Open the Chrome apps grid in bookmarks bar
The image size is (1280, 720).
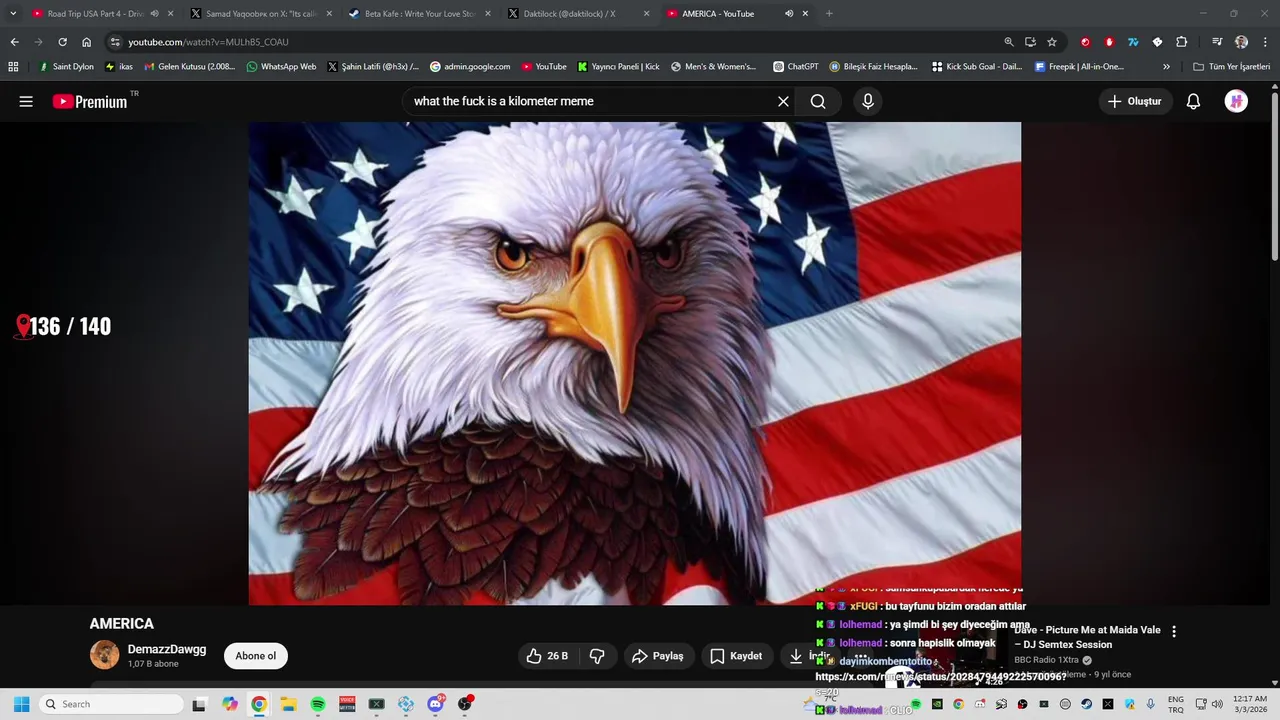click(x=13, y=67)
